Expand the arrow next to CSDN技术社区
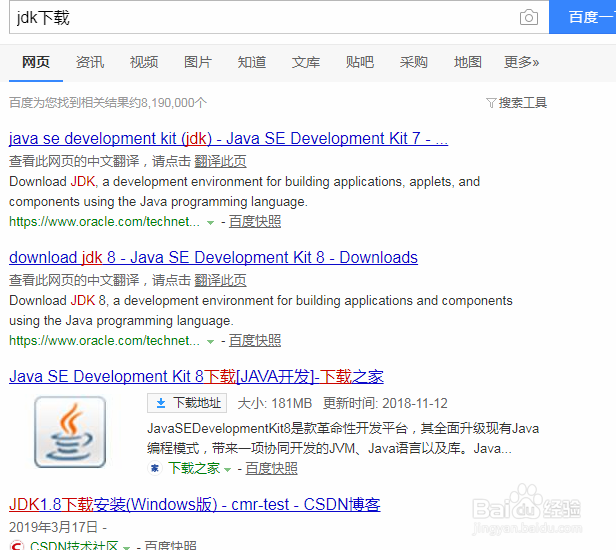 tap(126, 547)
